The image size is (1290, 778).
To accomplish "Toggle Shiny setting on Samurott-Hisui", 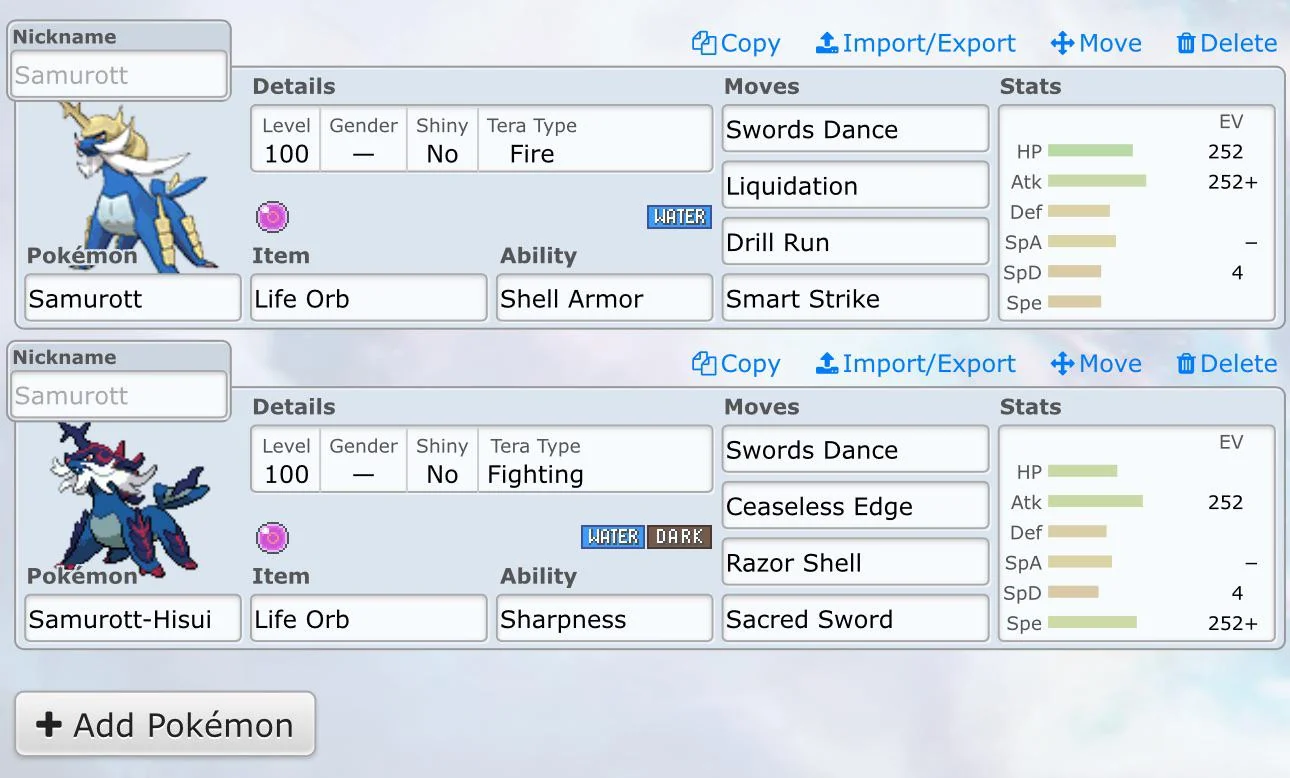I will click(442, 461).
